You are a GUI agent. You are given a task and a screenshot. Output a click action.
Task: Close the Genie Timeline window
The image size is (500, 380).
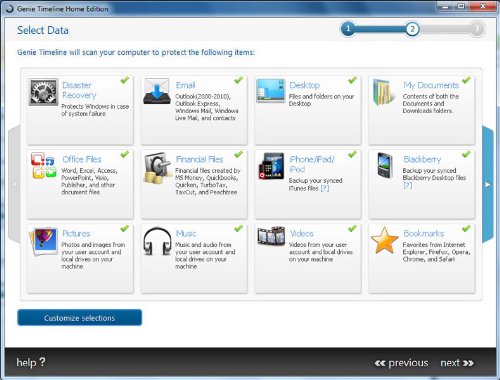pos(482,6)
